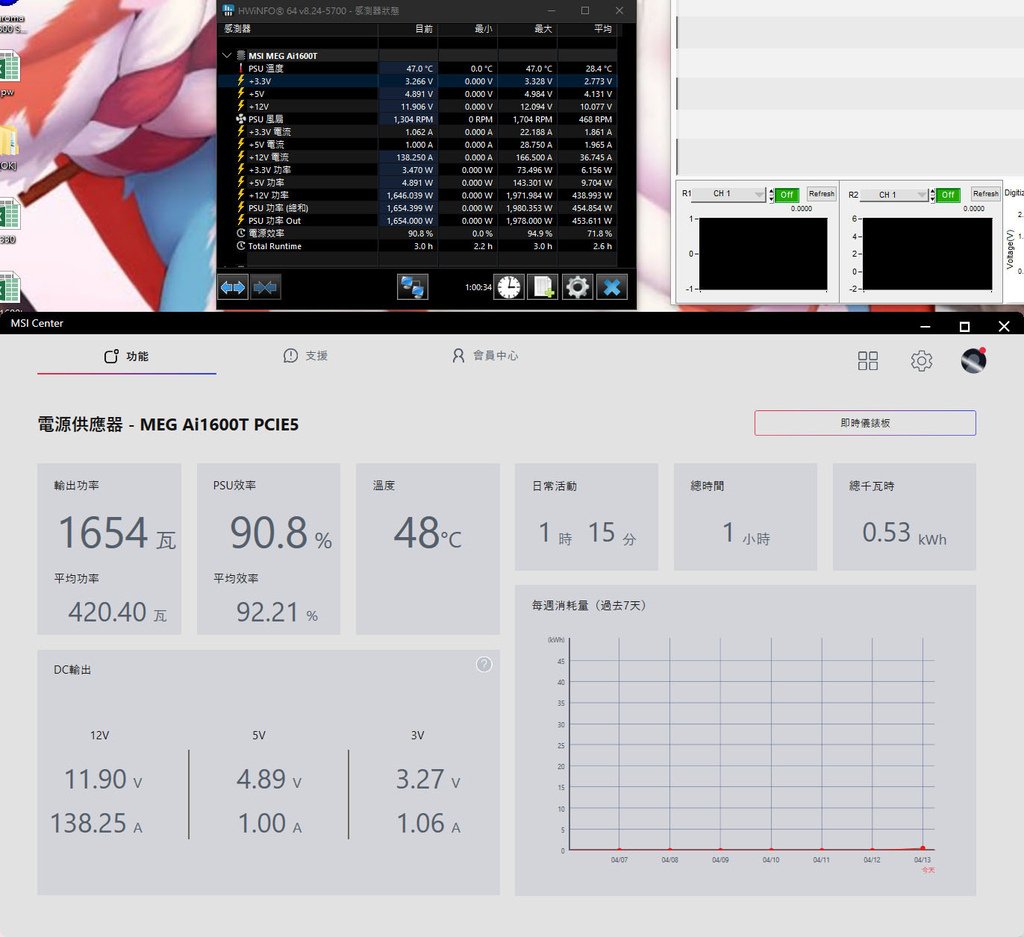The height and width of the screenshot is (937, 1024).
Task: Click the 138.25 A 12V current value
Action: point(96,823)
